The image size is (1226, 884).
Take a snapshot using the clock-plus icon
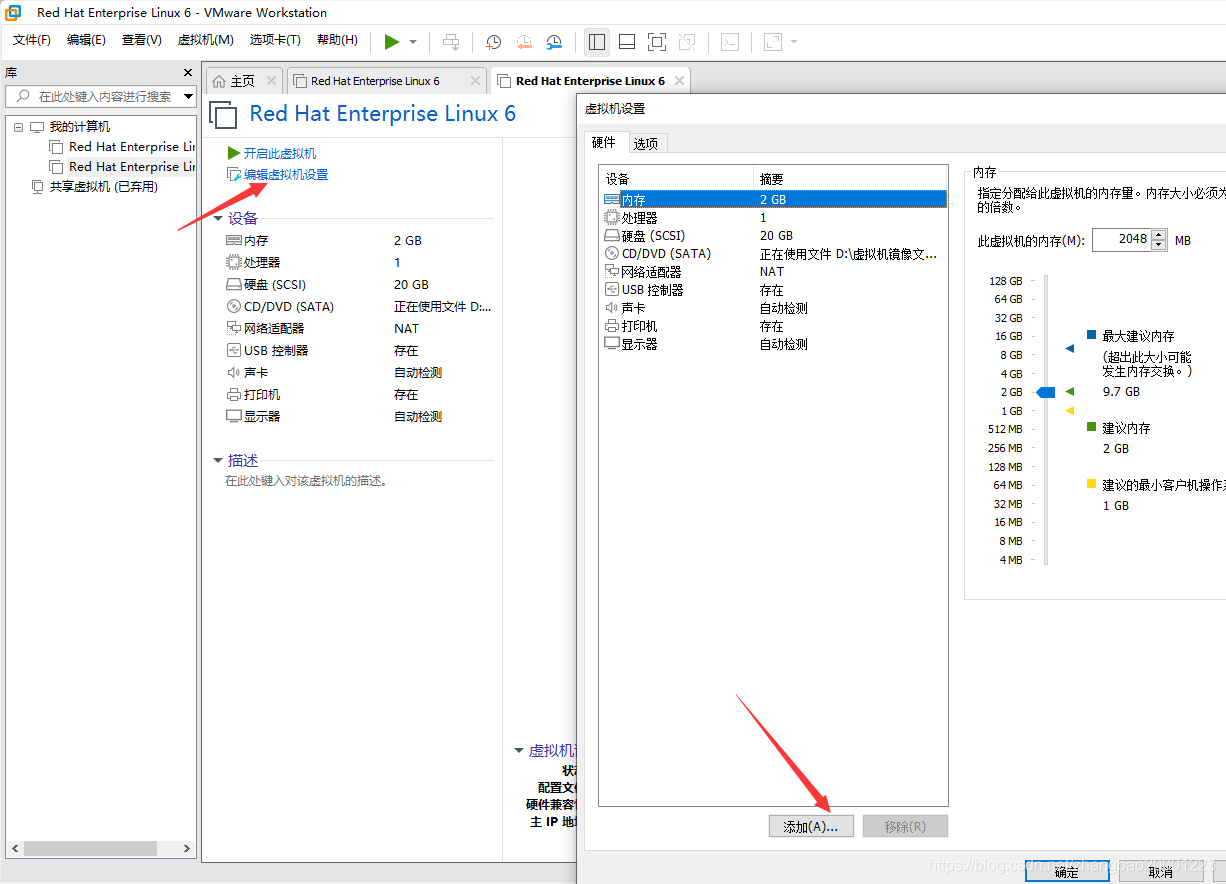click(493, 41)
